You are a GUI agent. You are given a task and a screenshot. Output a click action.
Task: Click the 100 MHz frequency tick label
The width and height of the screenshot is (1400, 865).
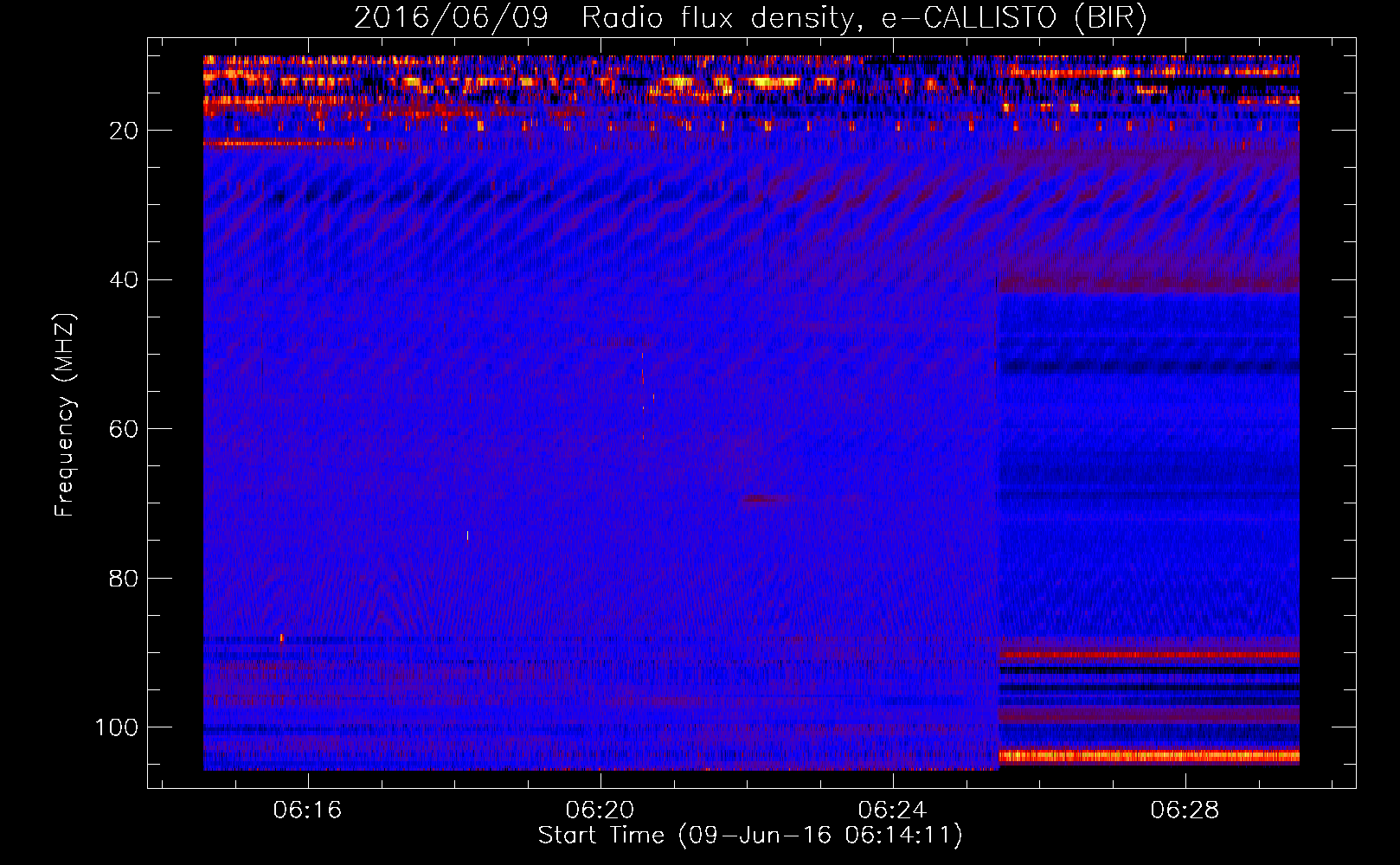tap(117, 727)
